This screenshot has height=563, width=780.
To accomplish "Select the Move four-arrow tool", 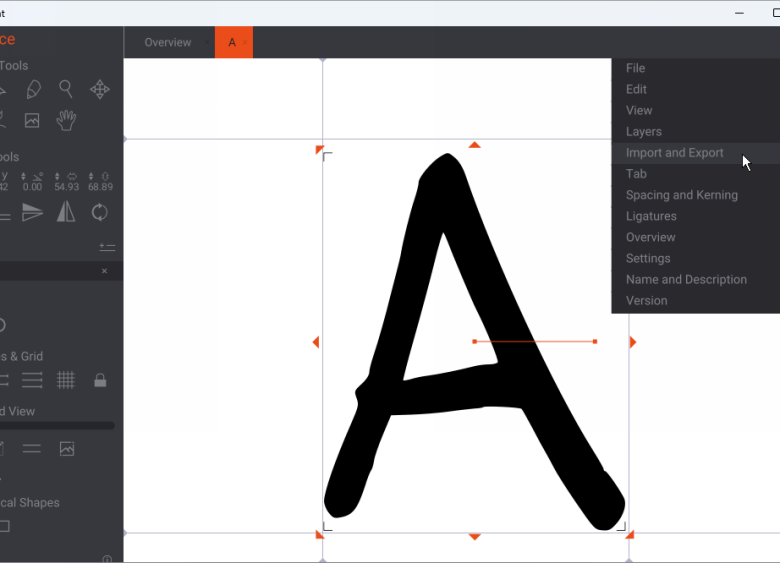I will point(100,90).
